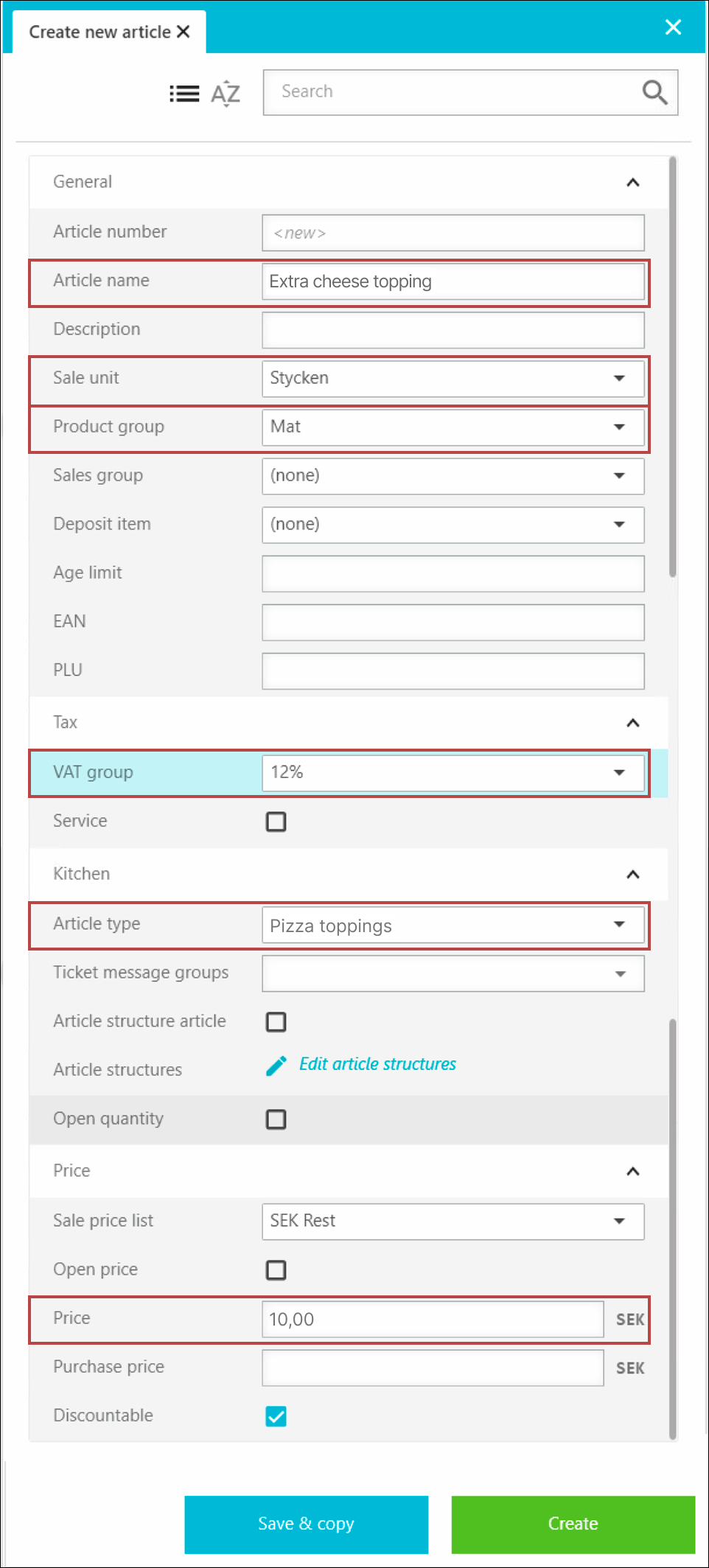Click into the Description input field
Screen dimensions: 709x1568
(453, 330)
